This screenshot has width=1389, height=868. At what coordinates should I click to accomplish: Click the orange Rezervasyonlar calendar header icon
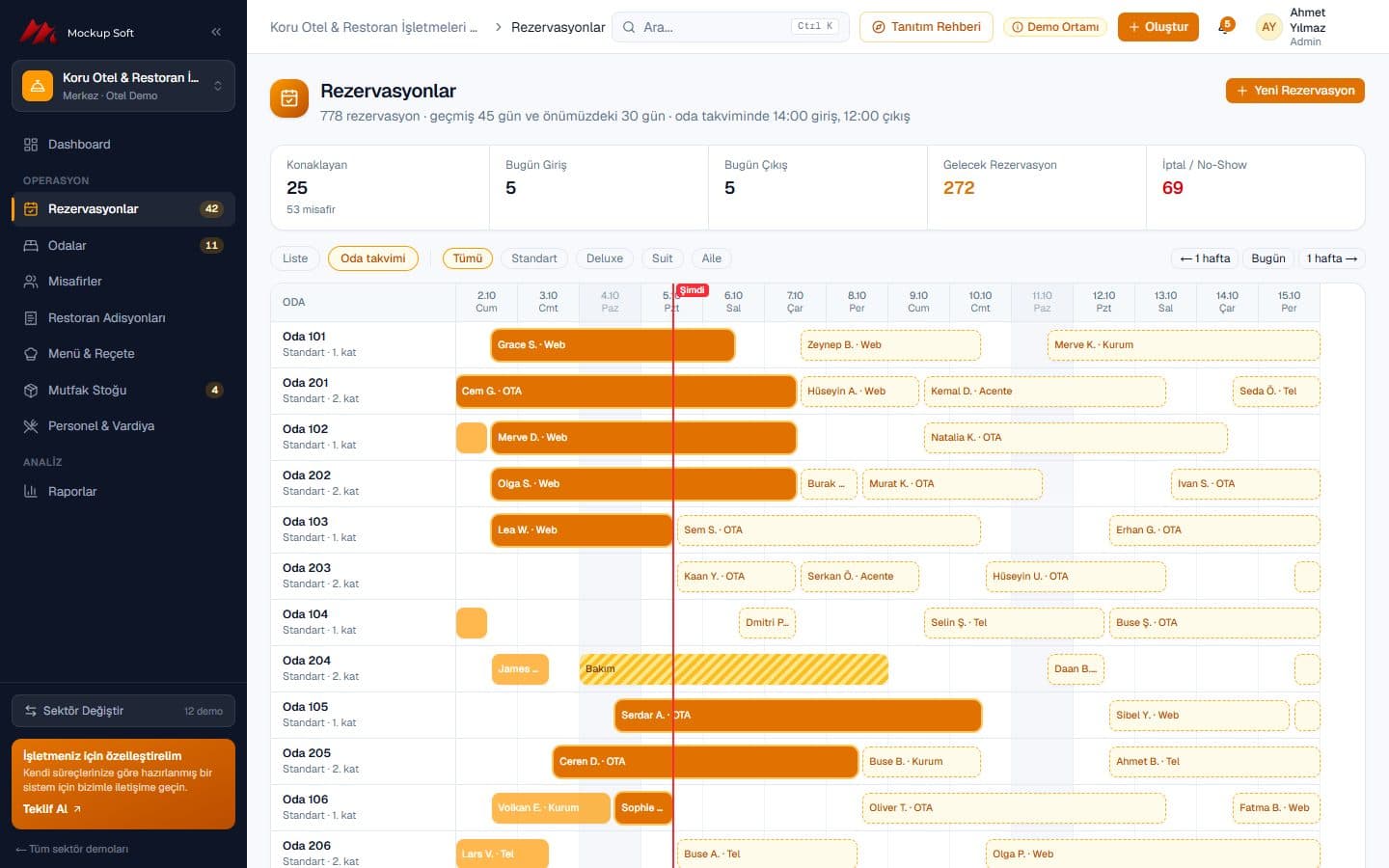[289, 98]
